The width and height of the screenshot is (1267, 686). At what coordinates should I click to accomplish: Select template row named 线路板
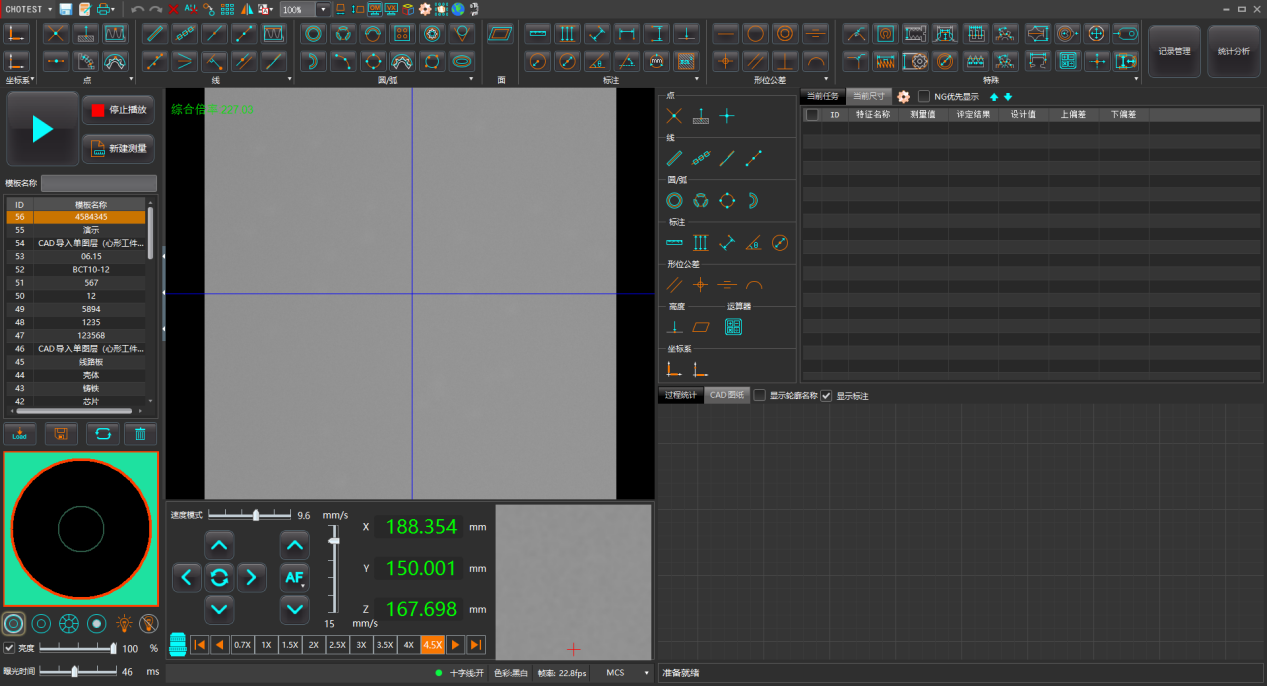click(x=91, y=362)
